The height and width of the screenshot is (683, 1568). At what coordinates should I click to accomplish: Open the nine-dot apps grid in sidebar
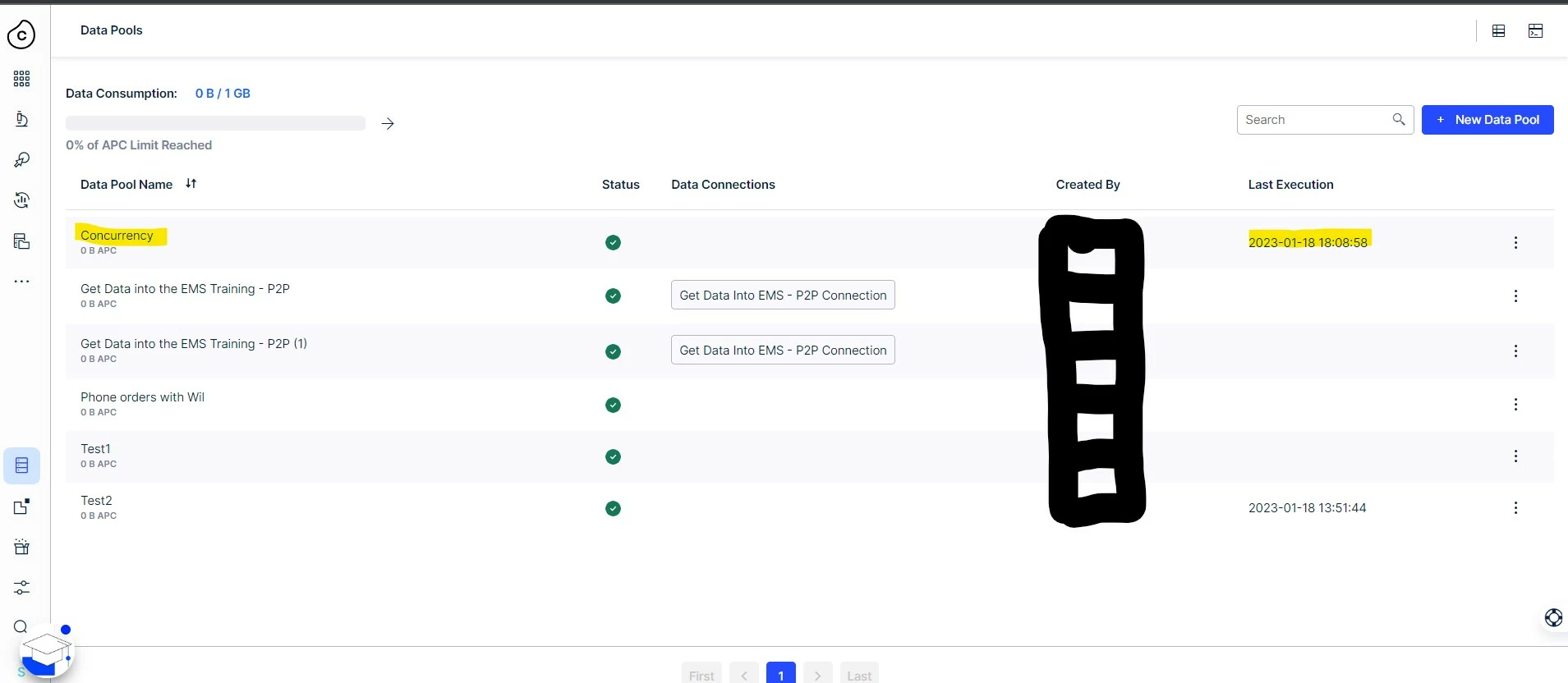[21, 79]
